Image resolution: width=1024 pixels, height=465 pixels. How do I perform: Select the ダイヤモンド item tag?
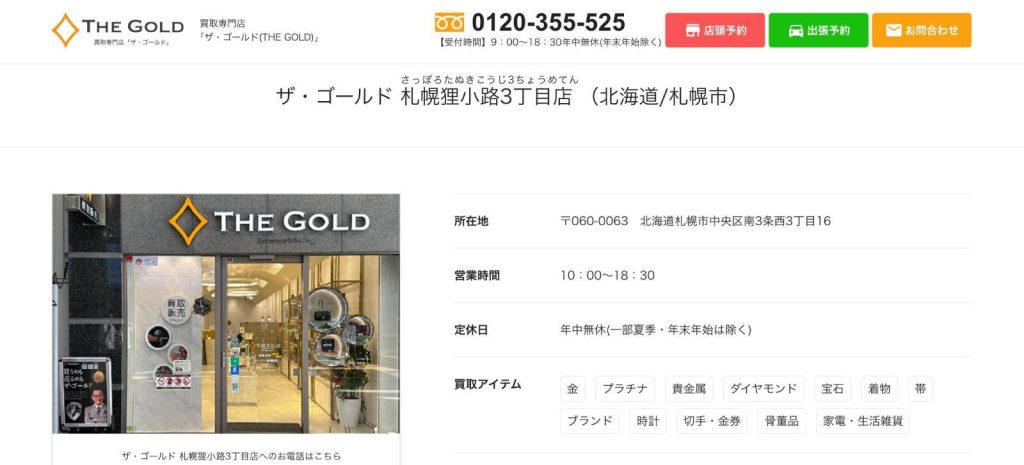763,389
